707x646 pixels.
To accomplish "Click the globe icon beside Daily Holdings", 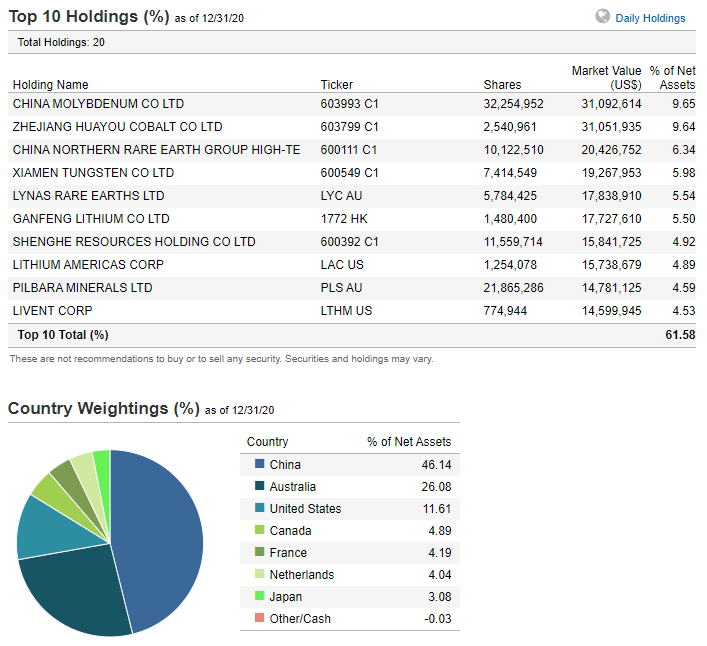I will pyautogui.click(x=602, y=16).
